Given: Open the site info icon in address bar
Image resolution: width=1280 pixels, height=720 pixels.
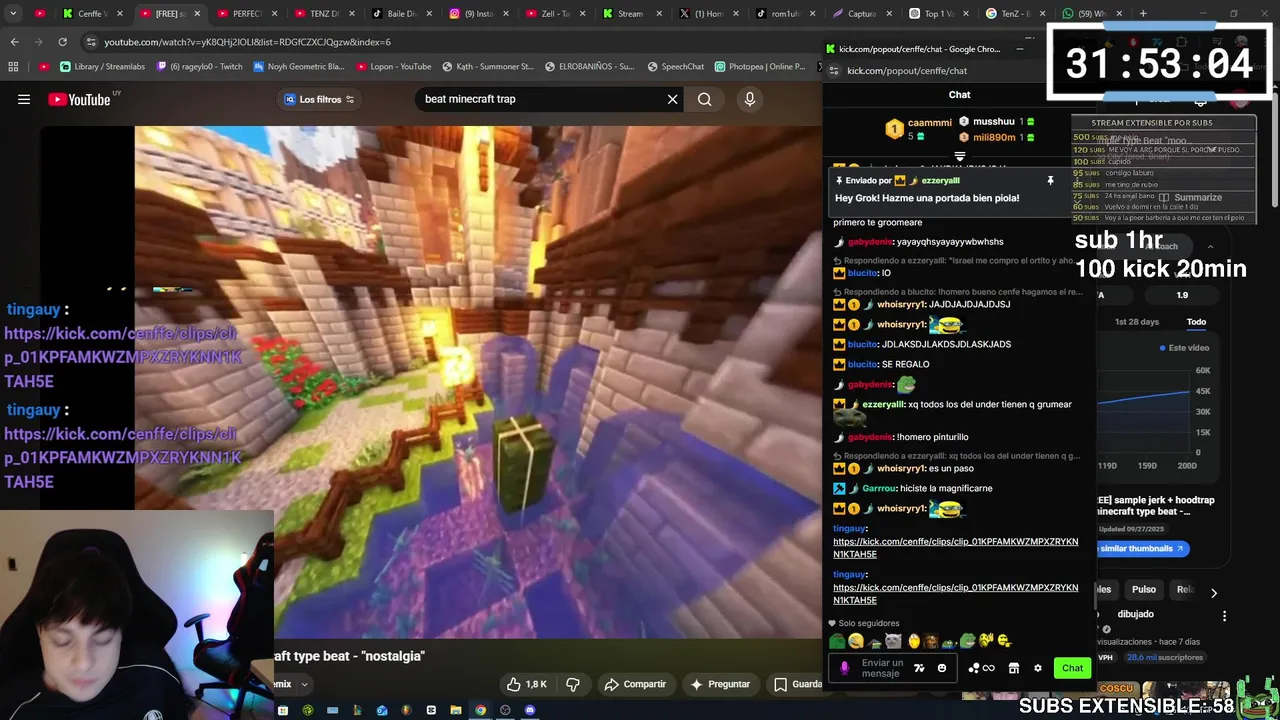Looking at the screenshot, I should pos(91,42).
